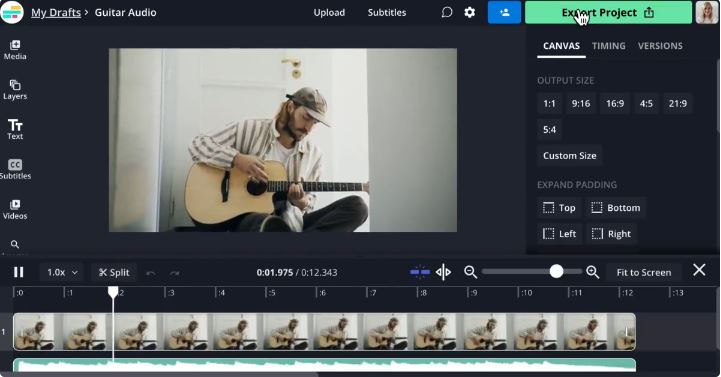Click Export Project button
This screenshot has width=721, height=377.
(x=608, y=12)
